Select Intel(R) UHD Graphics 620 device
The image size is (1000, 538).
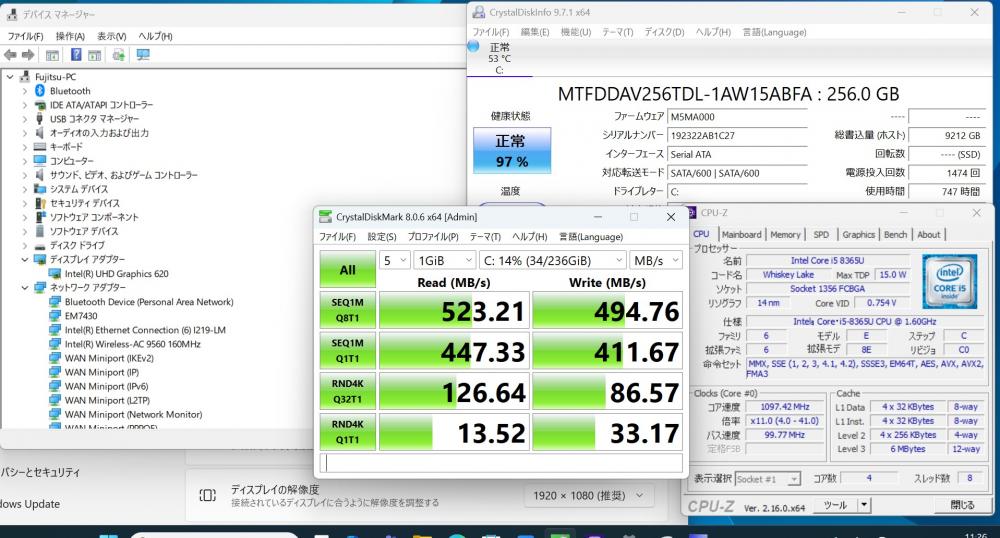(x=116, y=273)
